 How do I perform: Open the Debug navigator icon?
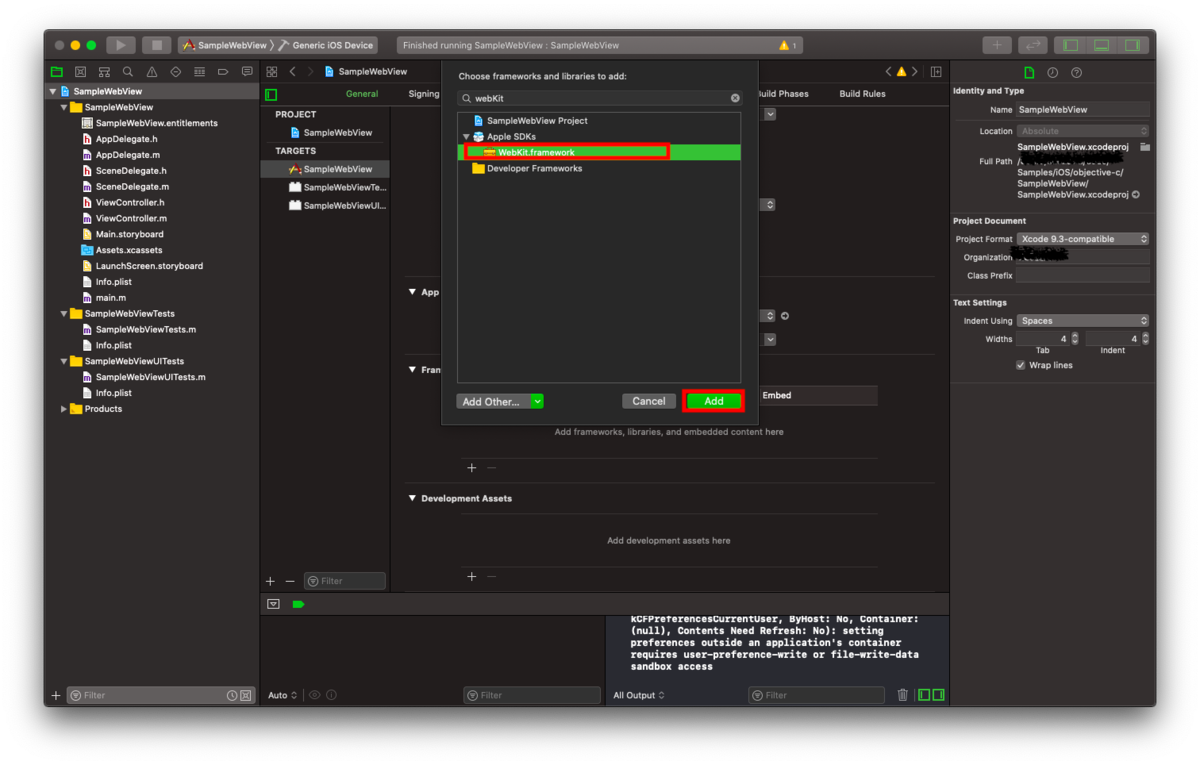(x=199, y=72)
